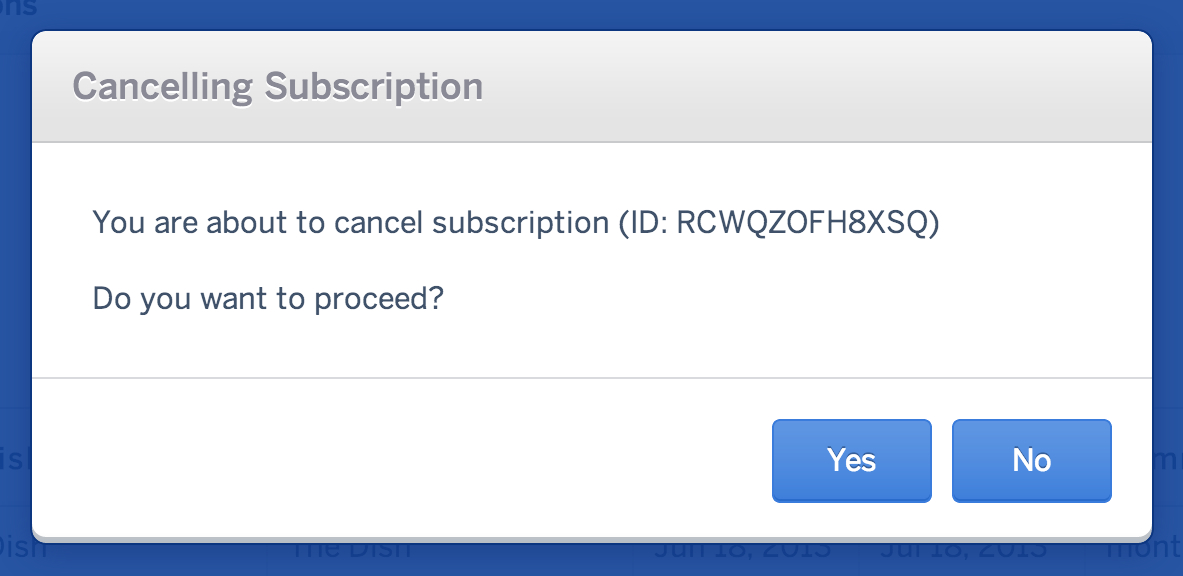Click the partially hidden 'mont' cell
Viewport: 1183px width, 576px height.
pos(1166,549)
